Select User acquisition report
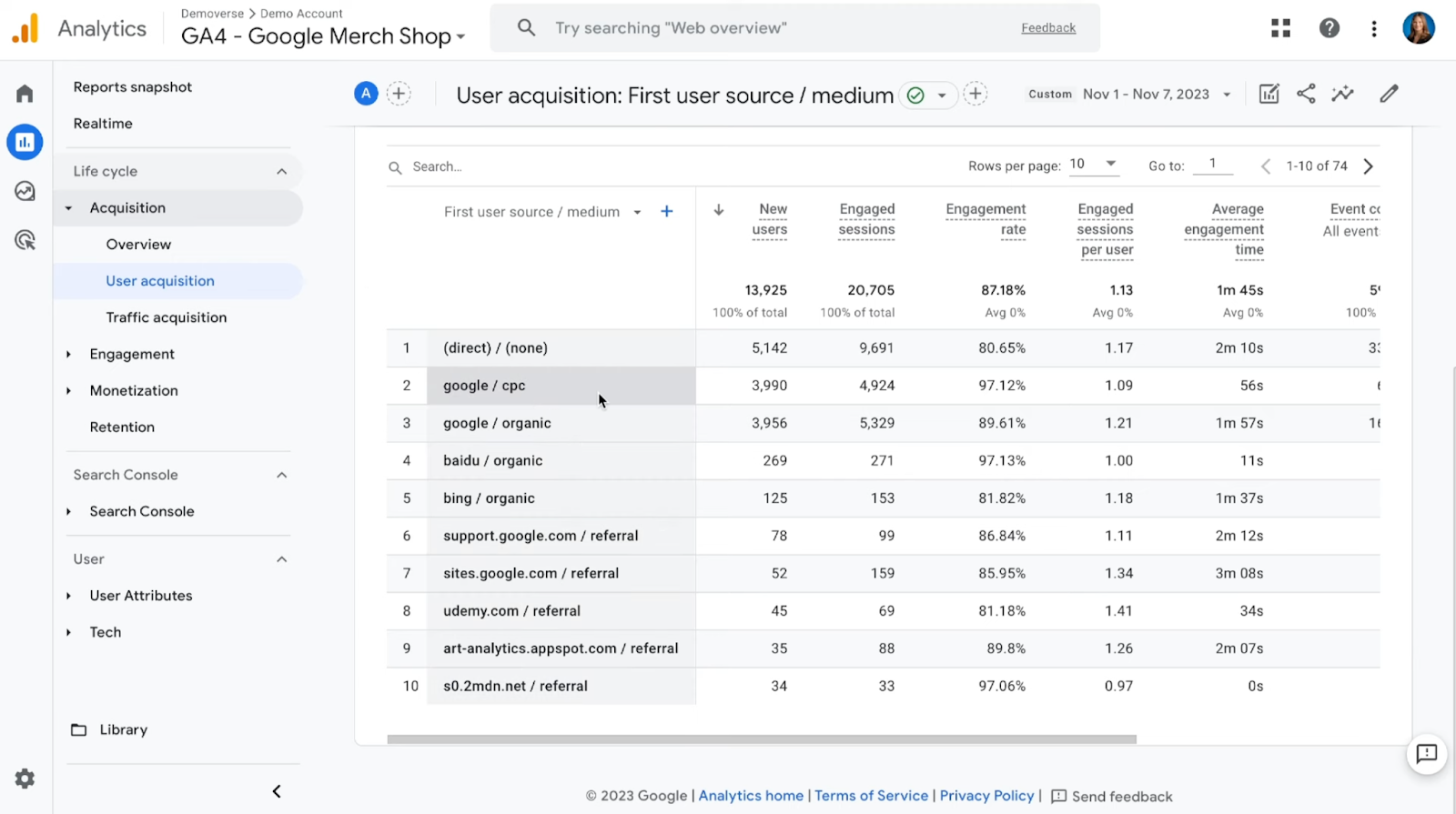 click(x=160, y=281)
